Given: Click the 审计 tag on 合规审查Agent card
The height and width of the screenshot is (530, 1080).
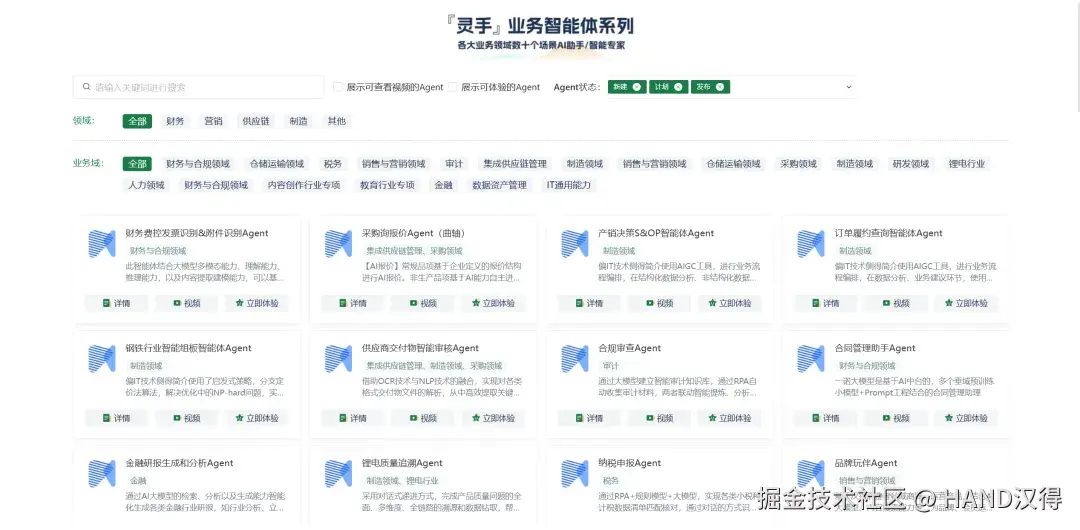Looking at the screenshot, I should click(x=611, y=366).
